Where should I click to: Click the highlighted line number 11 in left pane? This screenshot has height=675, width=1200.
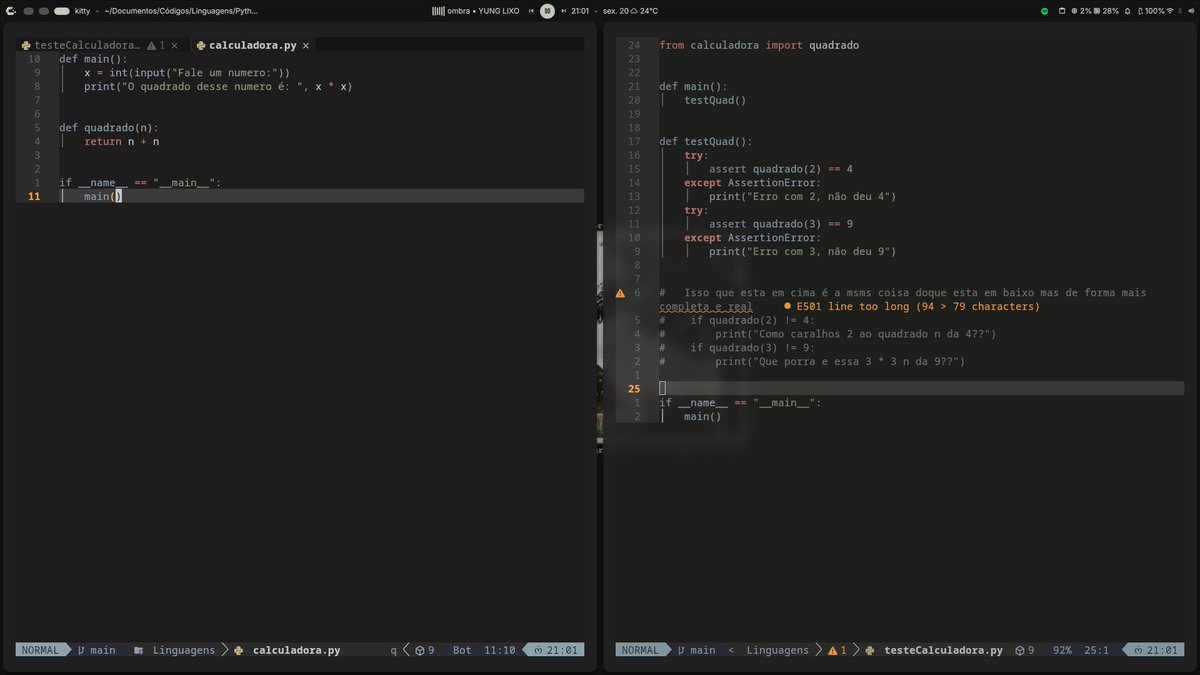[35, 197]
